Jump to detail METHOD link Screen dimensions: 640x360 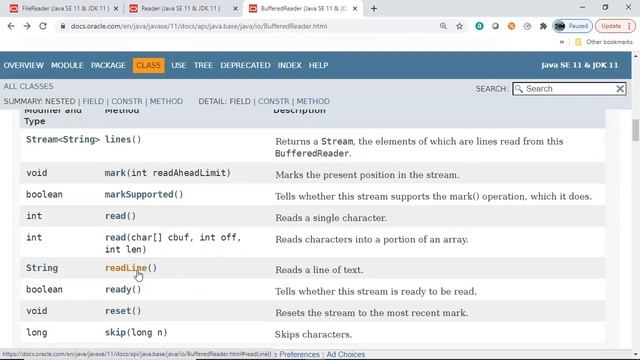pyautogui.click(x=313, y=101)
